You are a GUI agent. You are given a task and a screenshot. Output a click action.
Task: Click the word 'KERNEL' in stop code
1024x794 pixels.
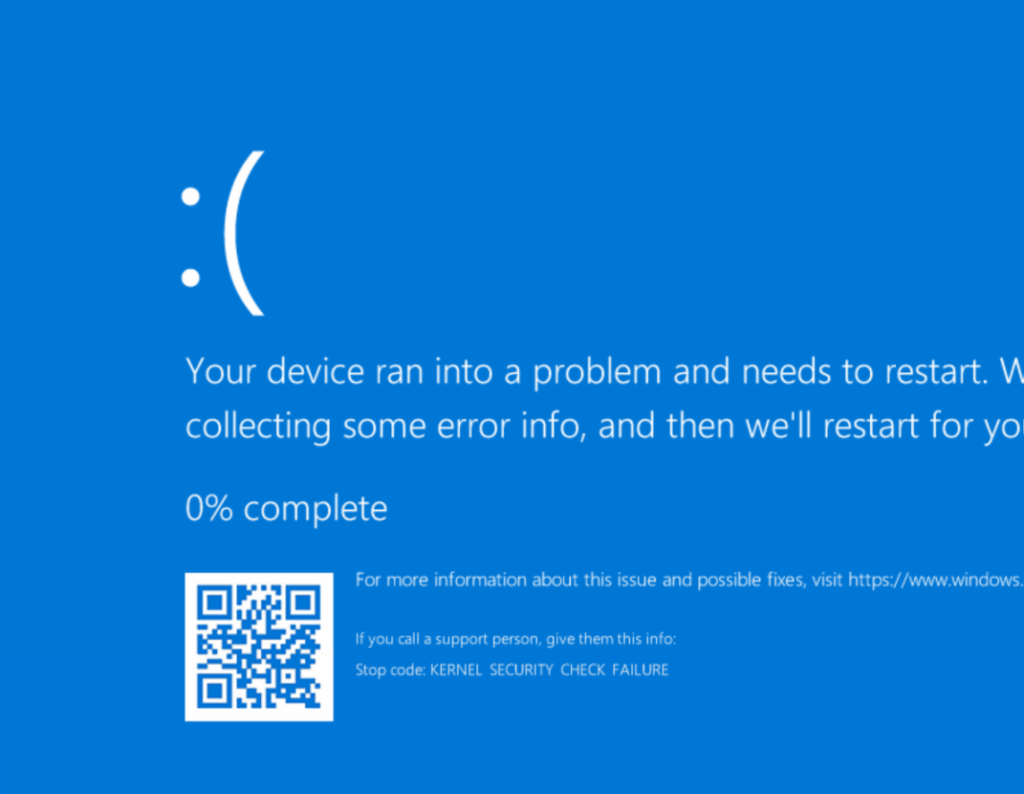(x=456, y=670)
